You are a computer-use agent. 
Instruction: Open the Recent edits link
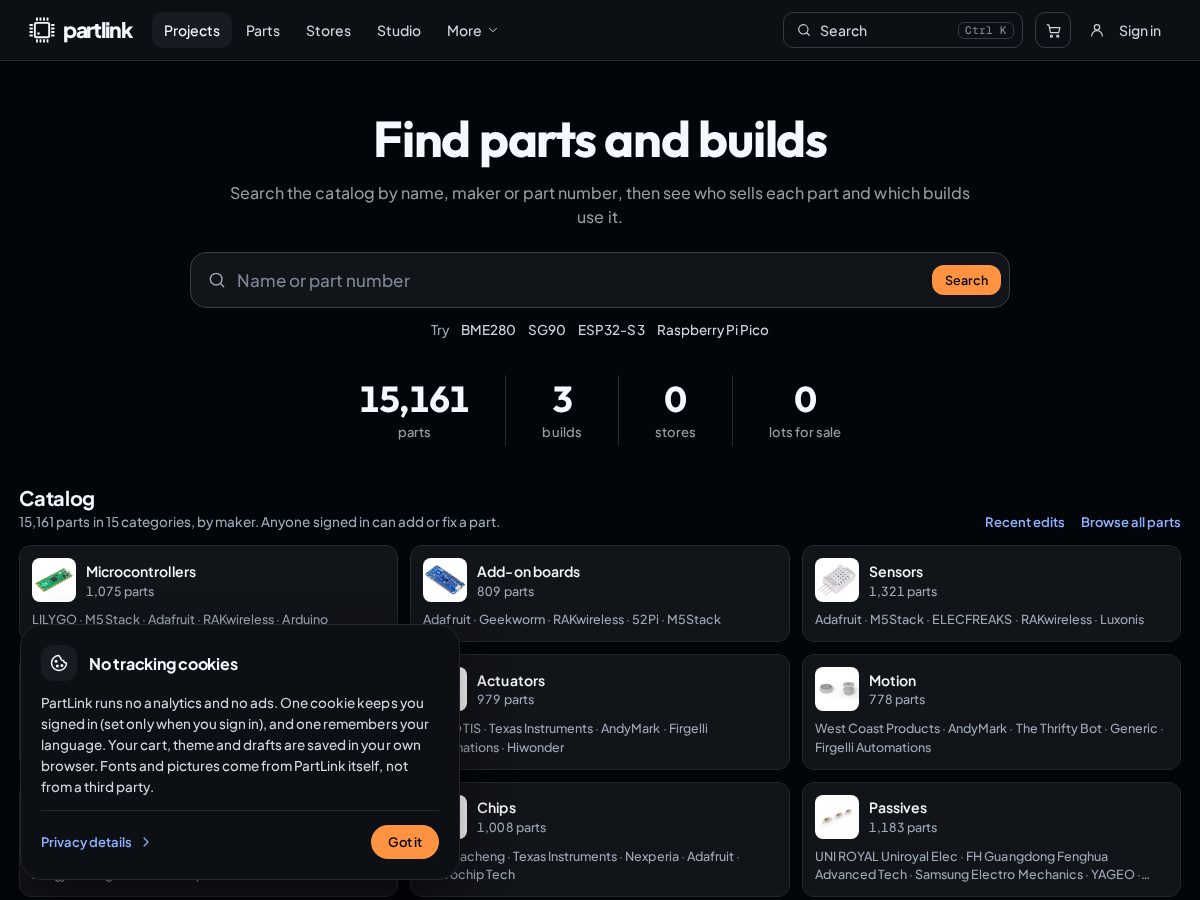(1024, 522)
